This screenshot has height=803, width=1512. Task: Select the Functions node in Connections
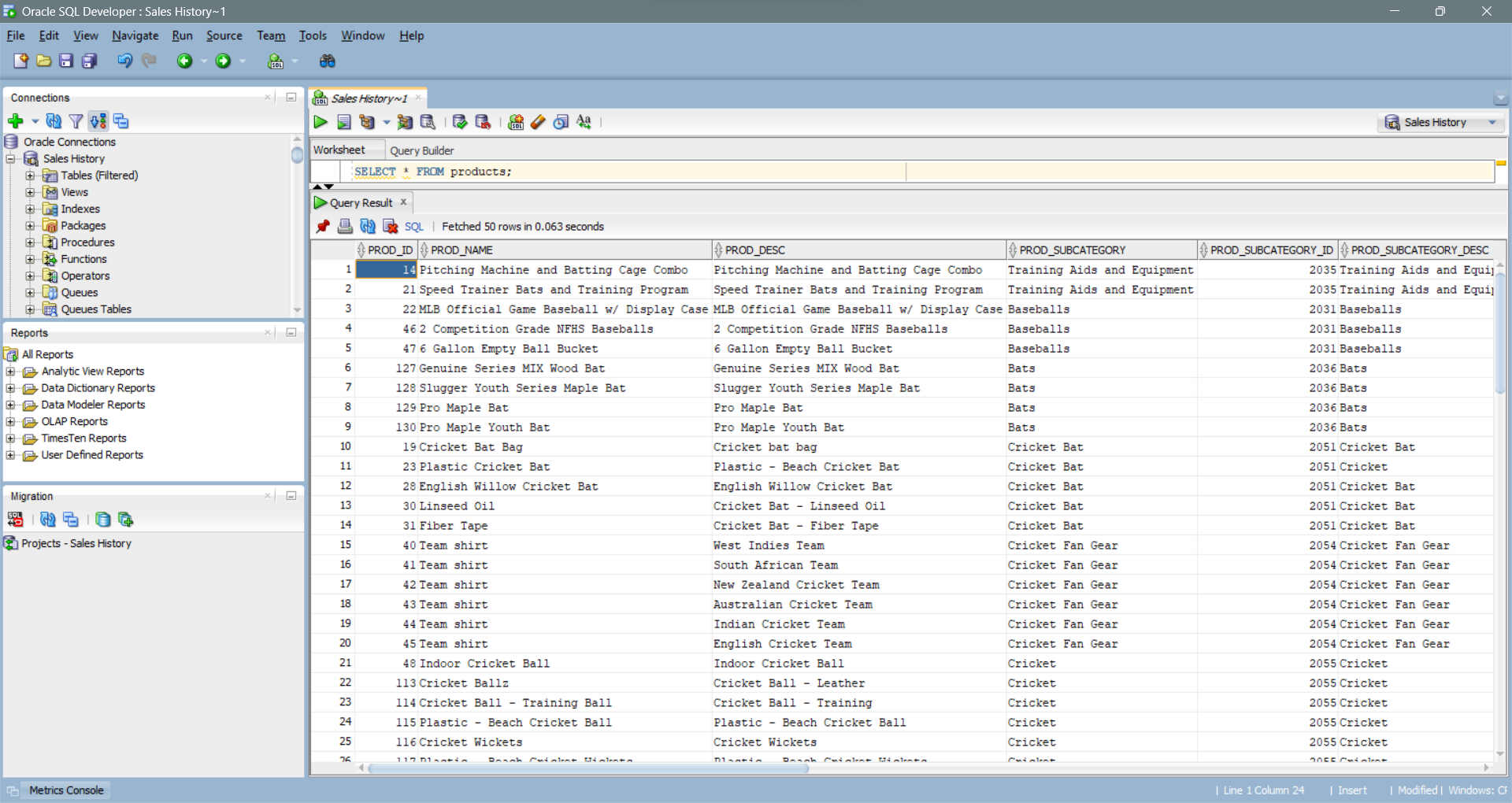[x=83, y=259]
